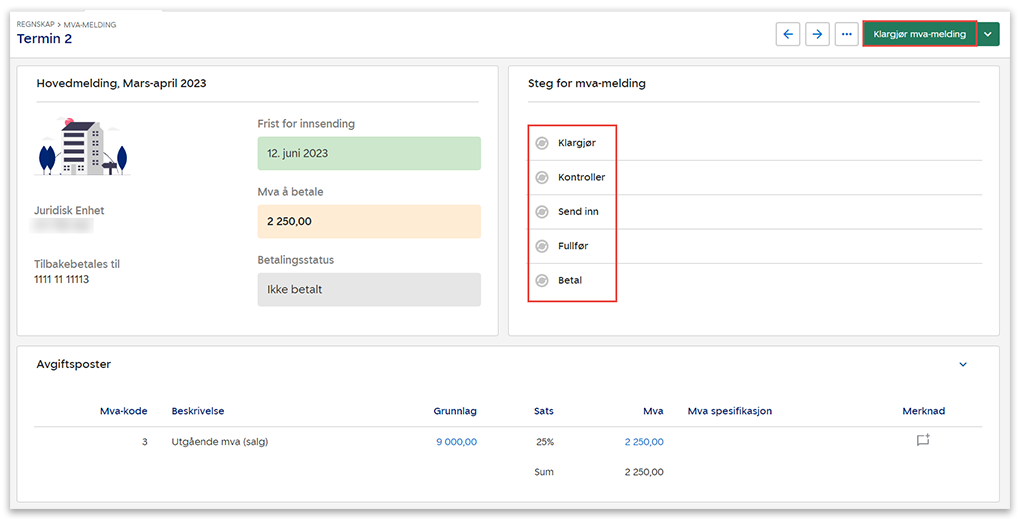Click the Klargjør step status icon
Viewport: 1020px width, 519px height.
point(542,143)
